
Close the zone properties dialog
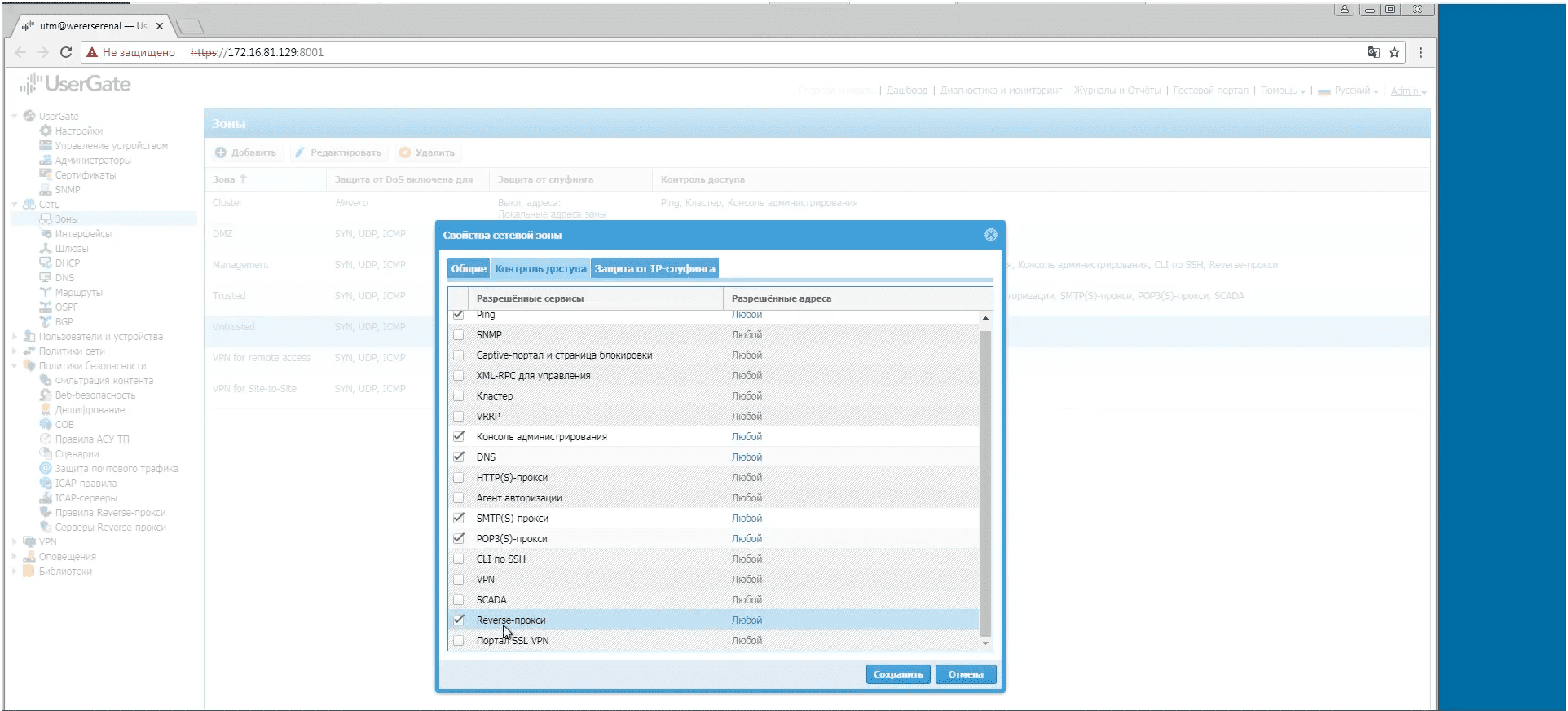pos(990,235)
